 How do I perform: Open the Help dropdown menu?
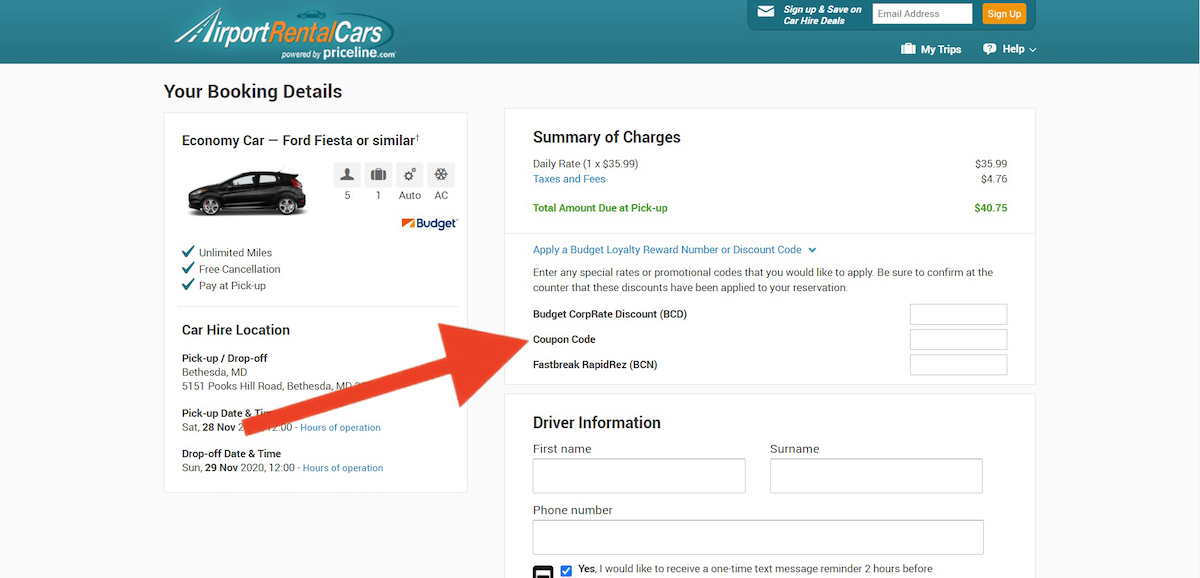1010,49
